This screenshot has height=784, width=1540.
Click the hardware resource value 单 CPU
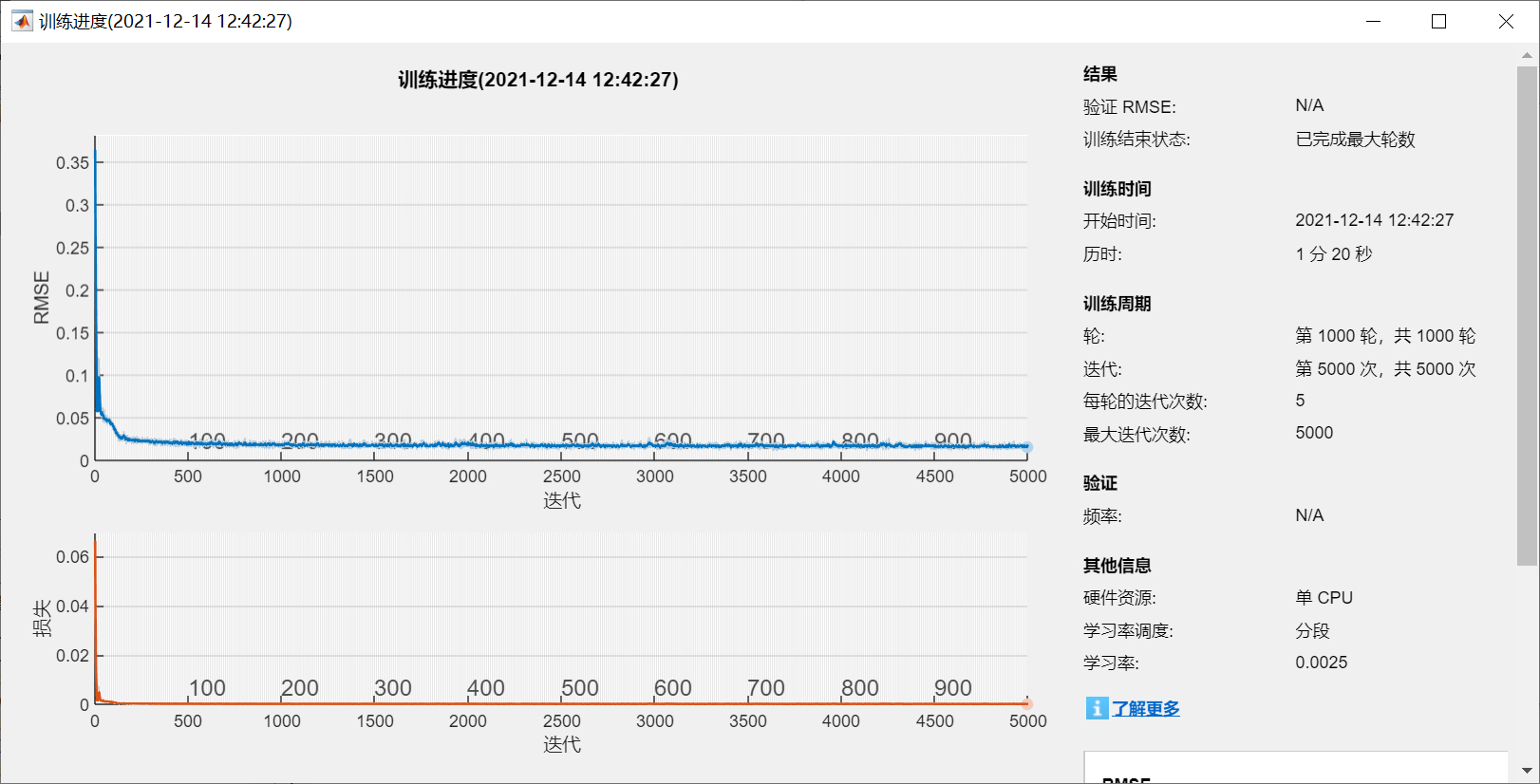pos(1324,598)
